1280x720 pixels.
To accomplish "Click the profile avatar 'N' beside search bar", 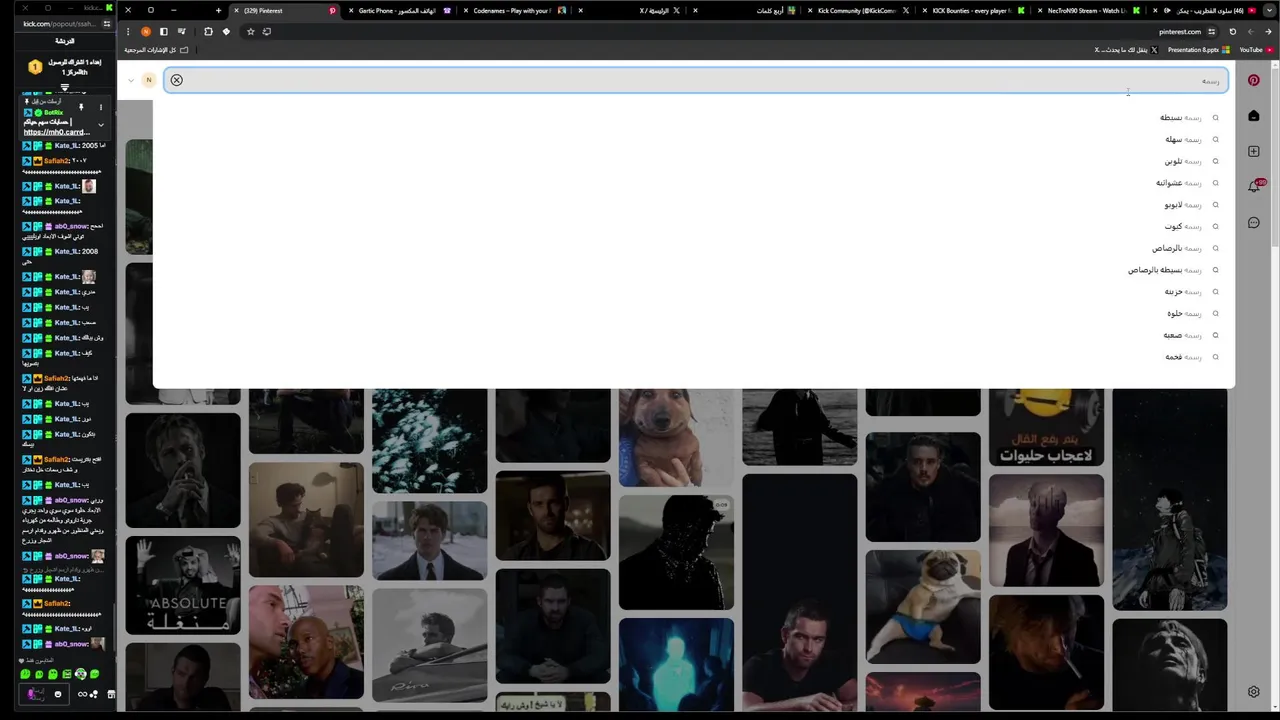I will click(149, 80).
